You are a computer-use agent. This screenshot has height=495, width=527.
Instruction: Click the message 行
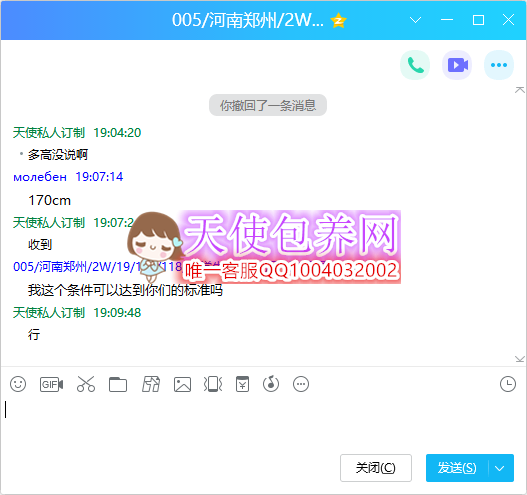point(34,334)
